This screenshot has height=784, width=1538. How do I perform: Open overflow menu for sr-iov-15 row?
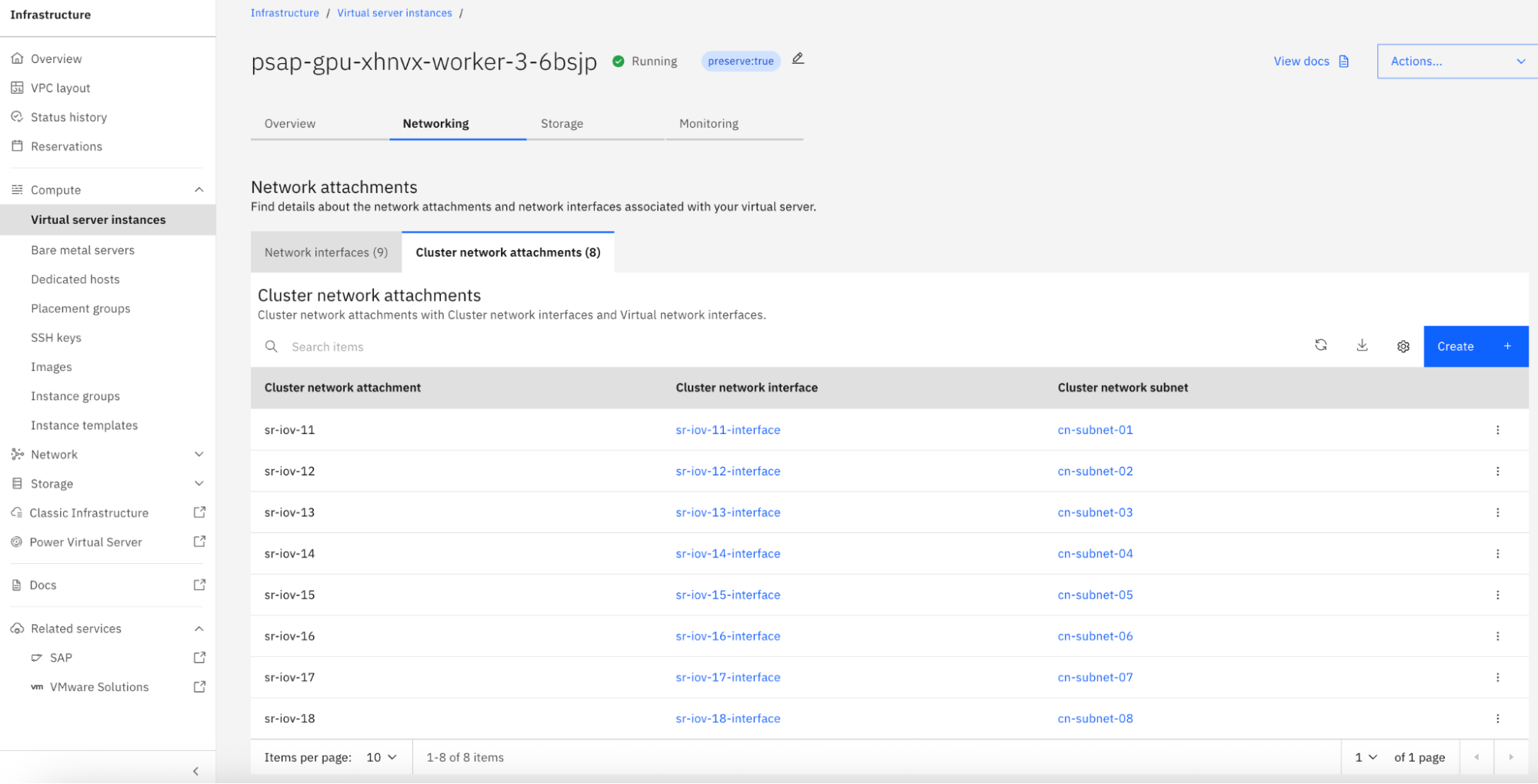[x=1497, y=595]
